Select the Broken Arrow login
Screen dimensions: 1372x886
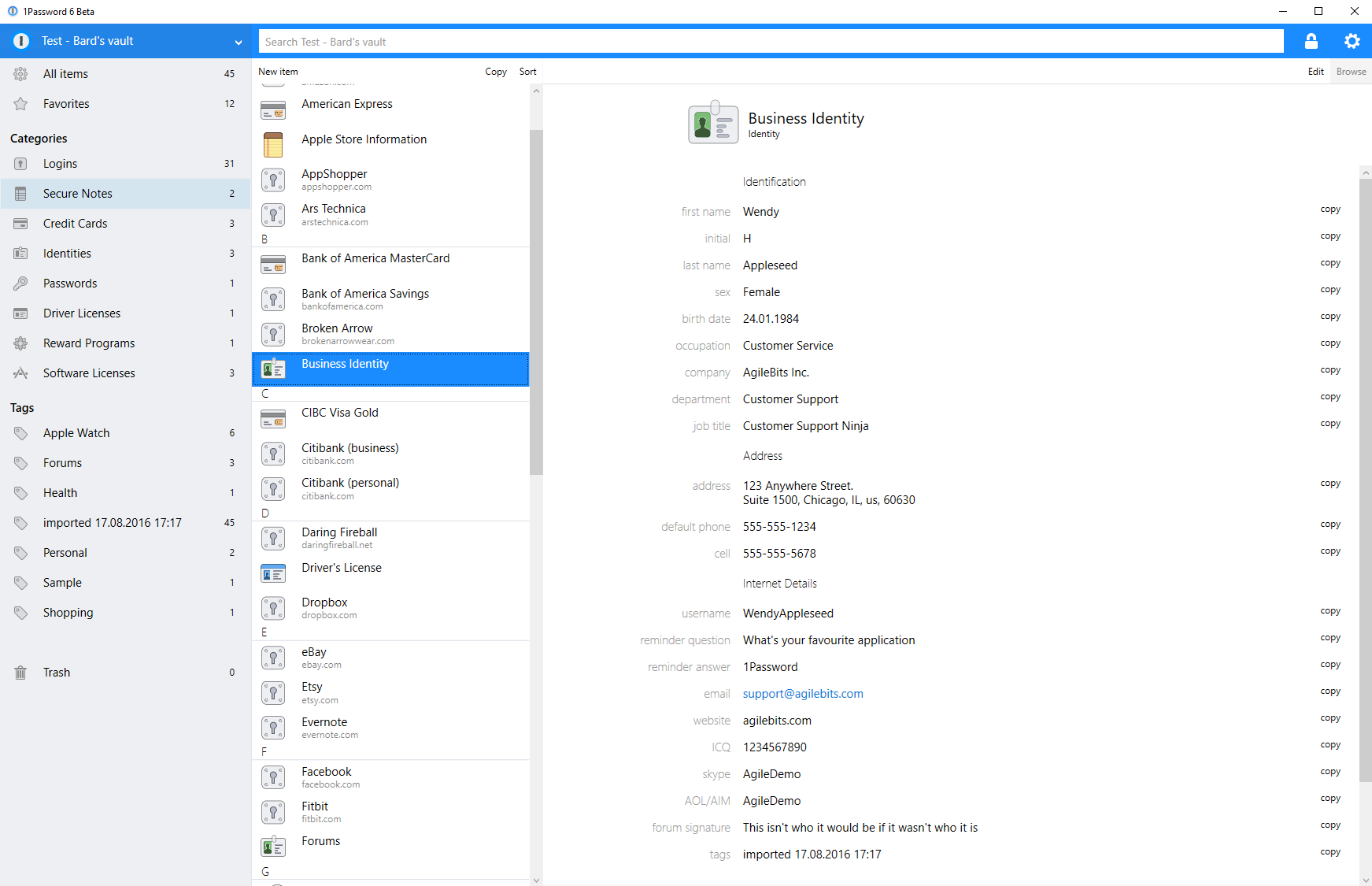tap(390, 334)
